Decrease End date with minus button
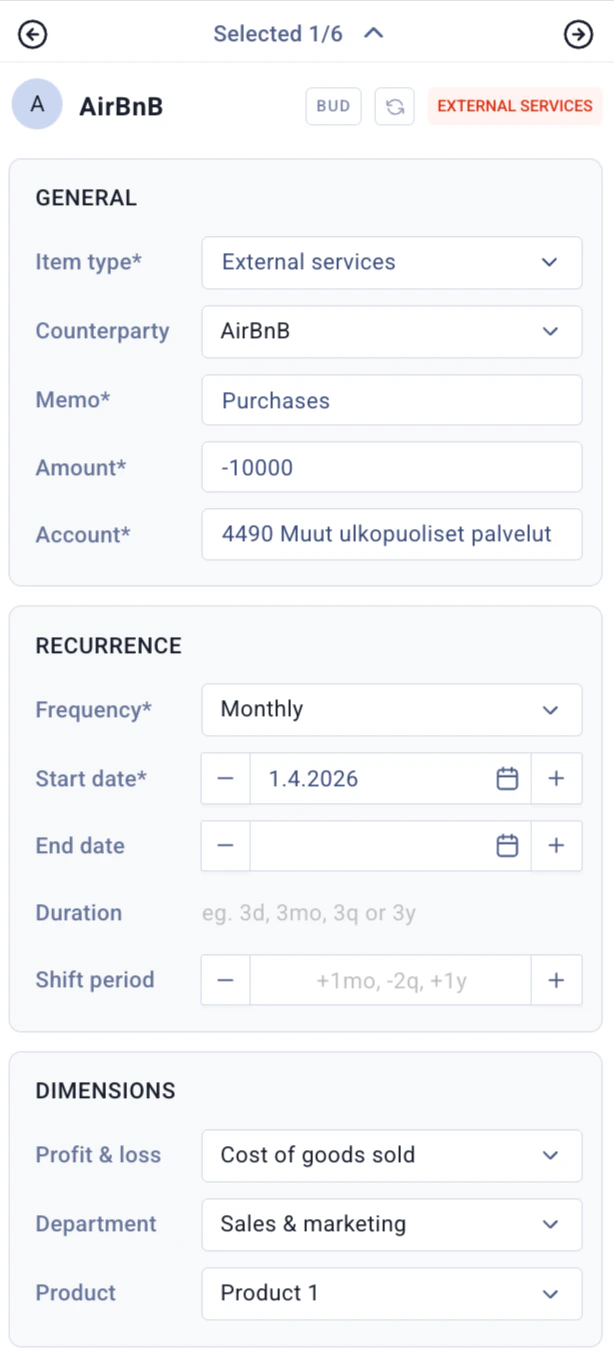The image size is (614, 1355). click(226, 846)
